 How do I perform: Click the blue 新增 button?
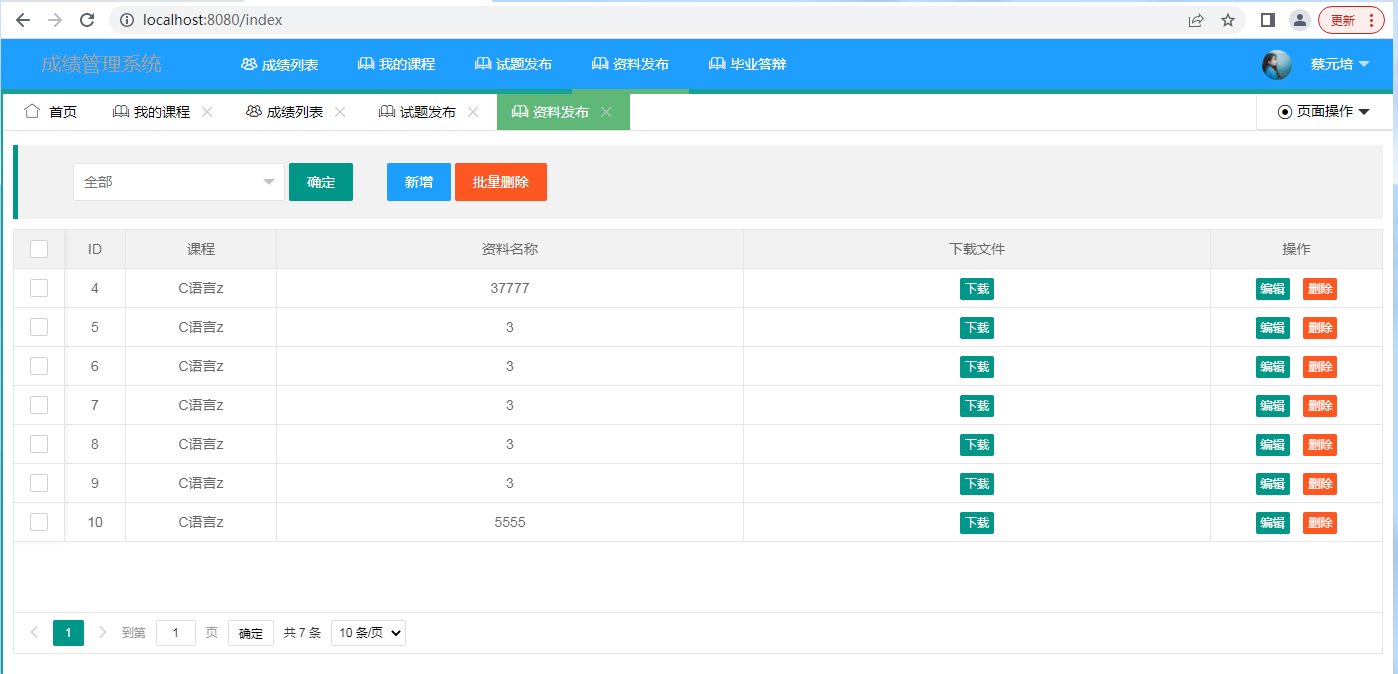[418, 182]
